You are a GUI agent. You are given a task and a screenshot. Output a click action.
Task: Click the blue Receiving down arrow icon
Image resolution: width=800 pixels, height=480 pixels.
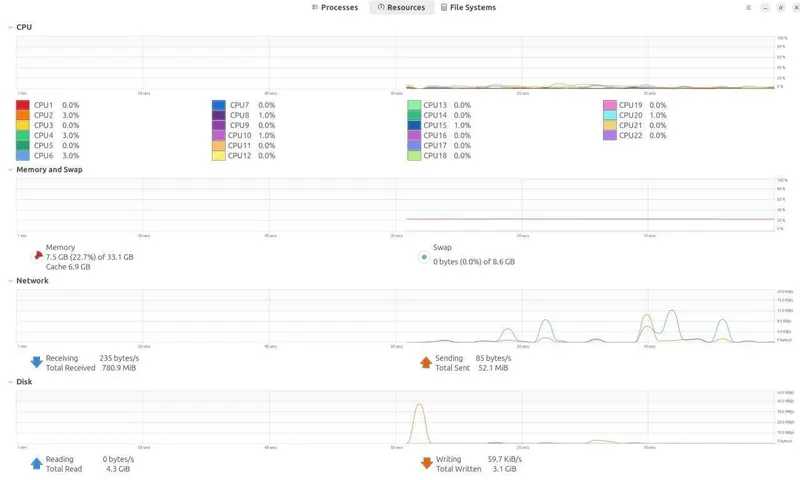click(37, 363)
